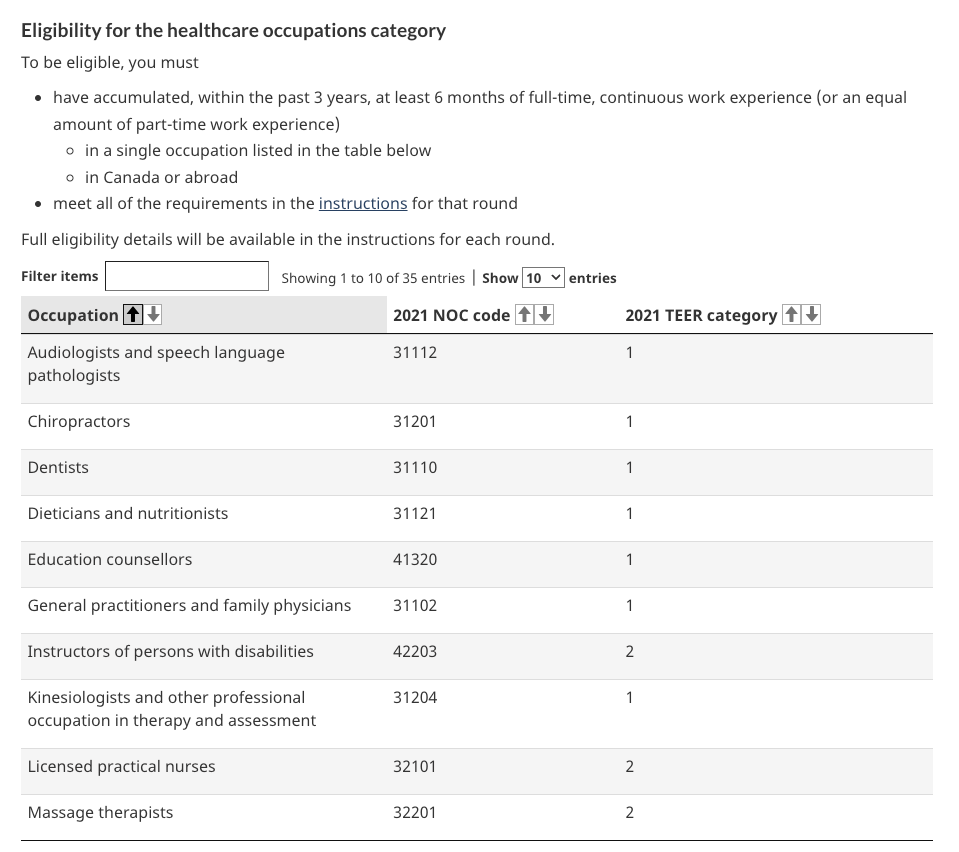Sort 2021 TEER category ascending arrow
The image size is (959, 852).
[x=791, y=315]
